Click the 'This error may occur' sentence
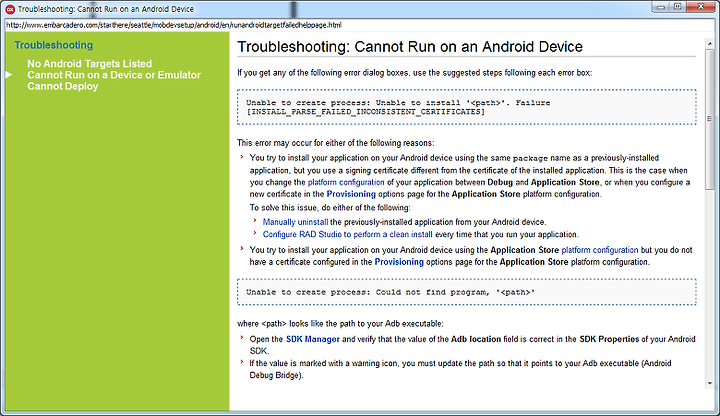The height and width of the screenshot is (416, 720). click(335, 143)
